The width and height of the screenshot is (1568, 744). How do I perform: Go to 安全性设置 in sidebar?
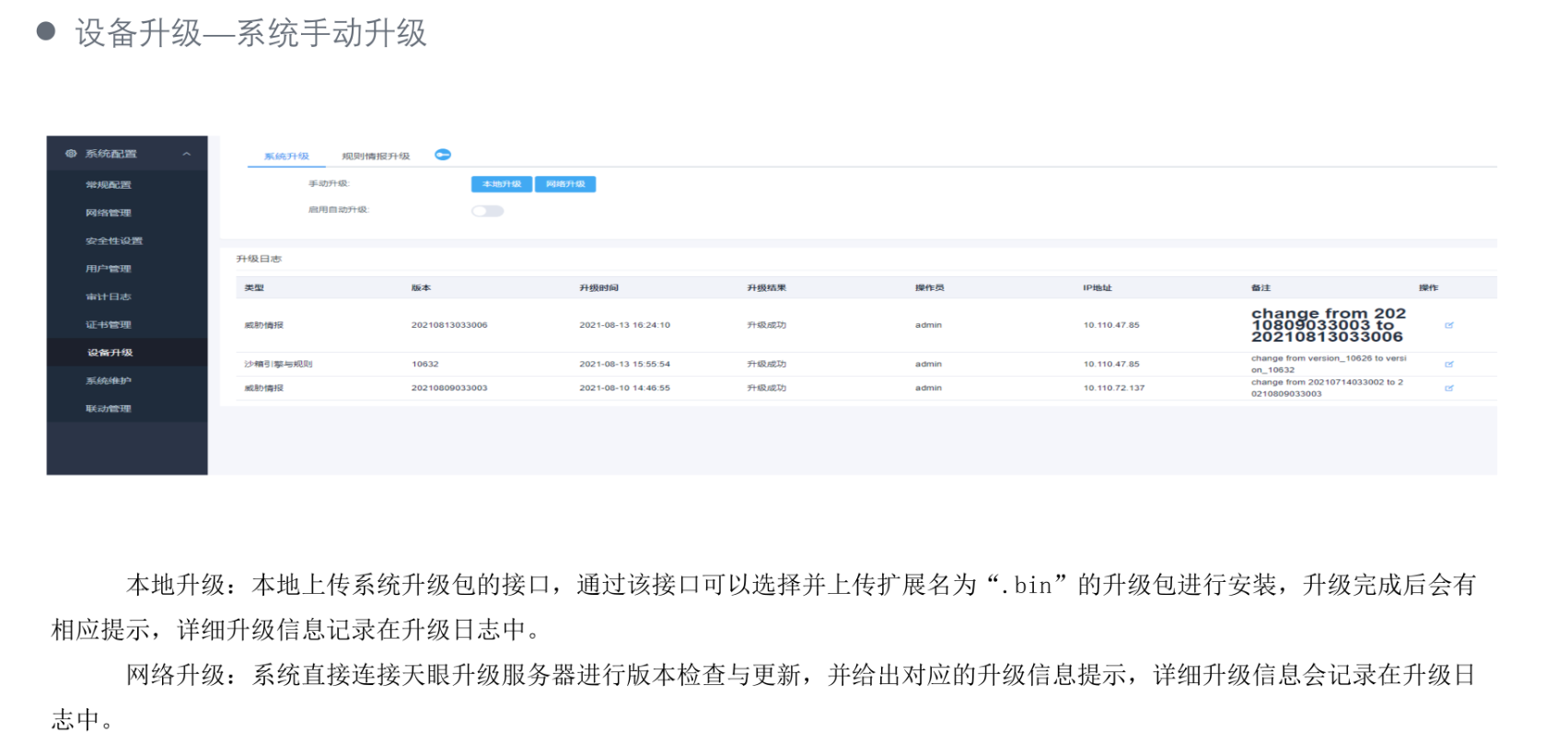[114, 241]
